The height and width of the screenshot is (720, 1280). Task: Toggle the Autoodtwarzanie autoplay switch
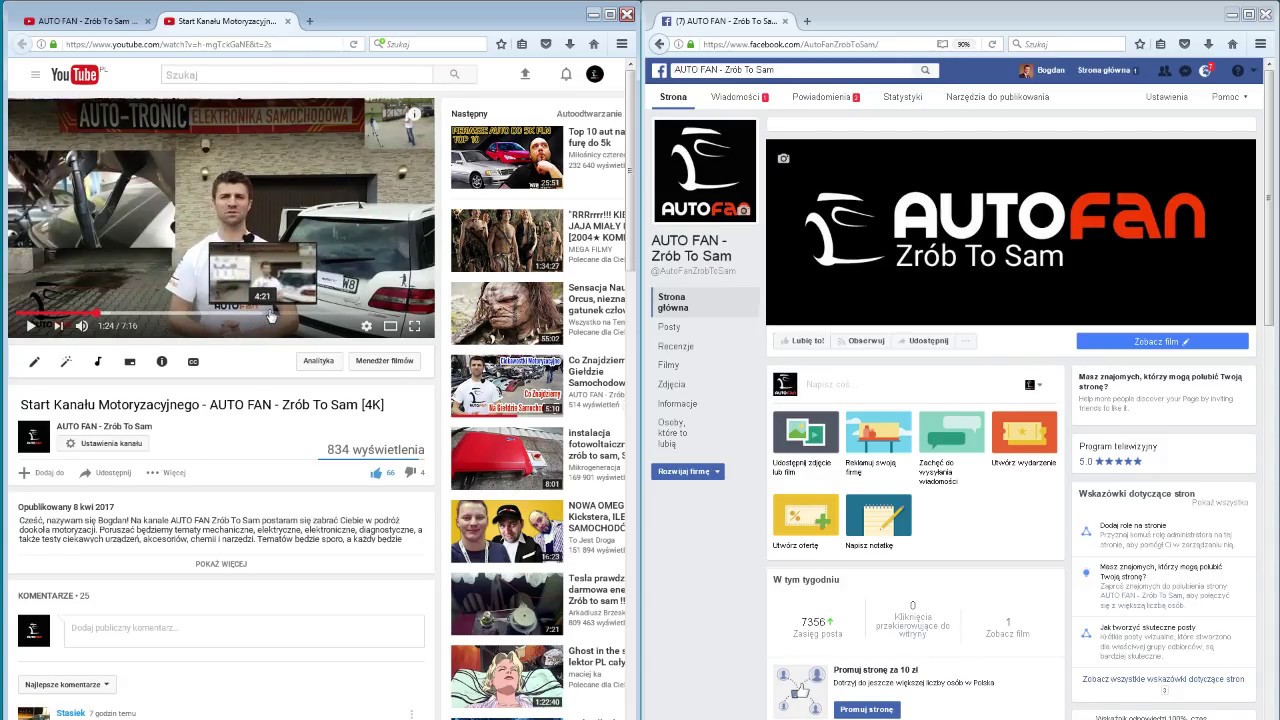(588, 114)
